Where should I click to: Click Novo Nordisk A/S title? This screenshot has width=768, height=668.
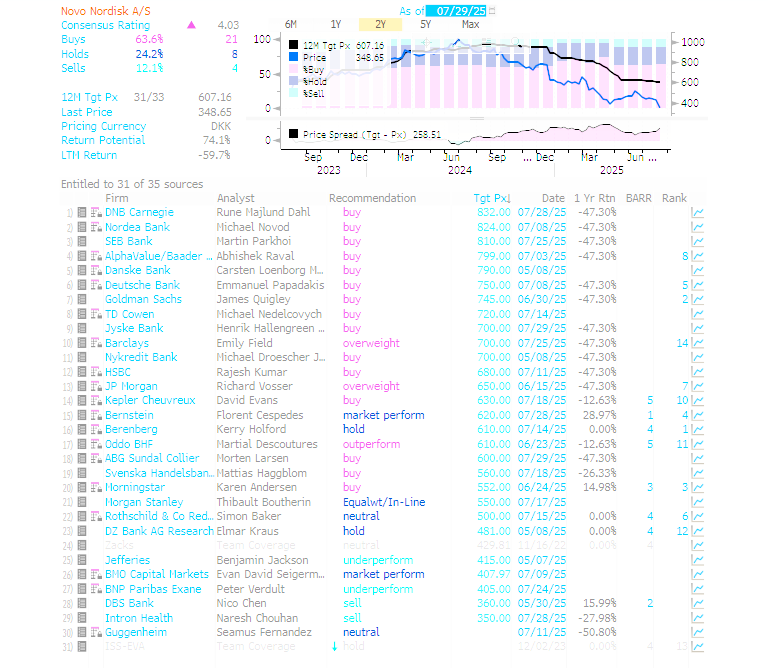[105, 11]
